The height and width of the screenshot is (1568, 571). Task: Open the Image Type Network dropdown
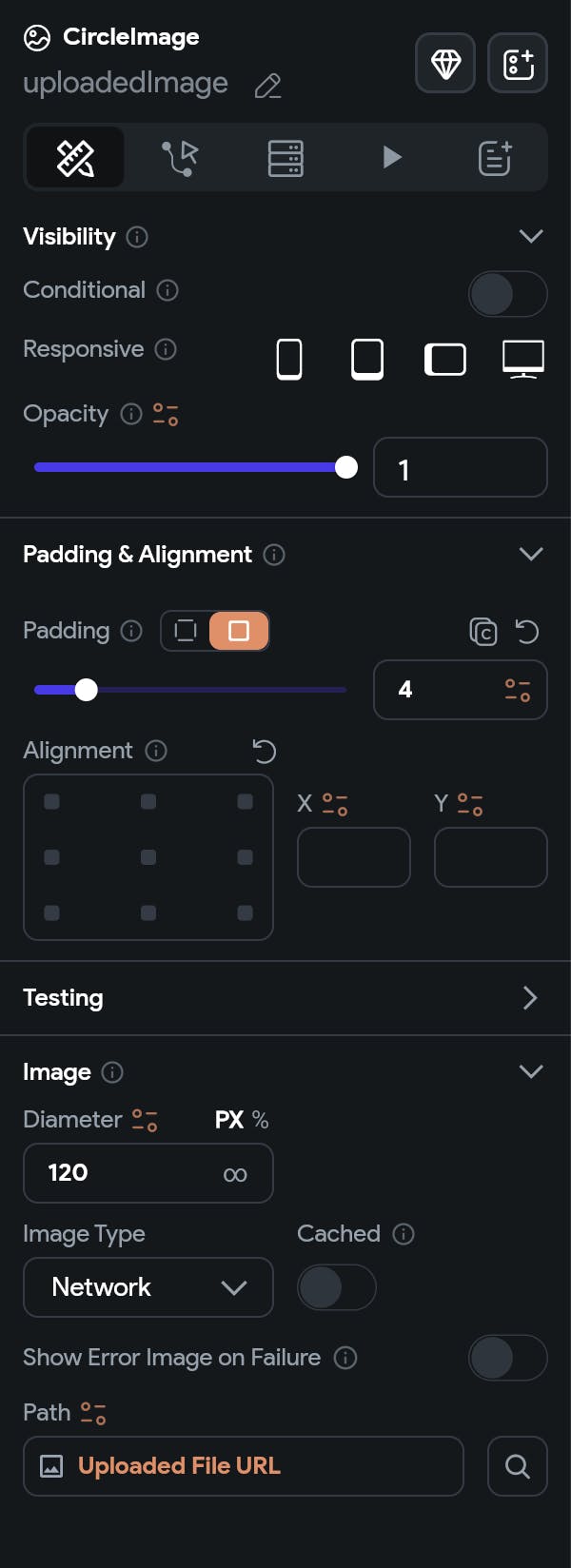point(148,1287)
